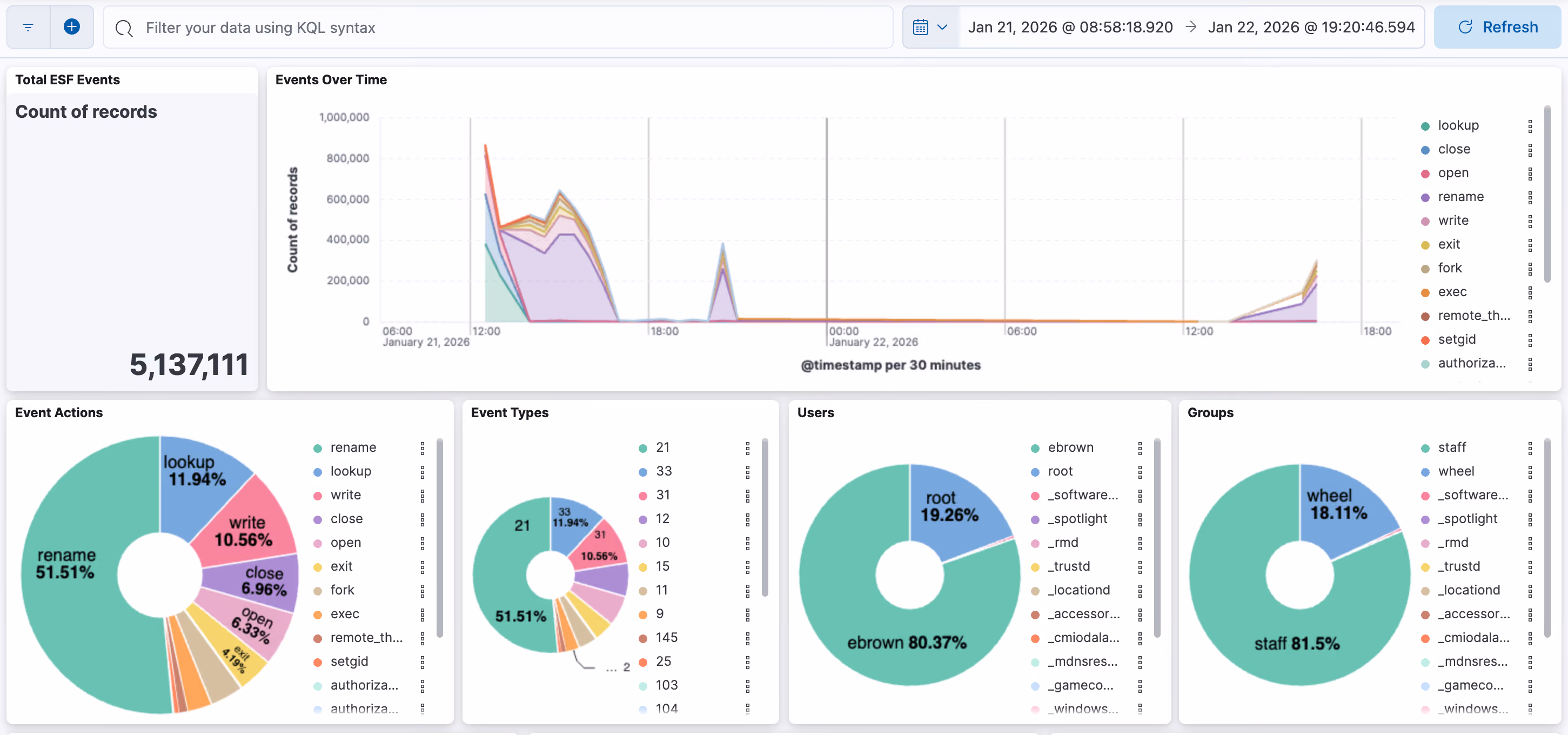Click the write legend color dot in Event Actions
The height and width of the screenshot is (735, 1568).
click(x=318, y=496)
